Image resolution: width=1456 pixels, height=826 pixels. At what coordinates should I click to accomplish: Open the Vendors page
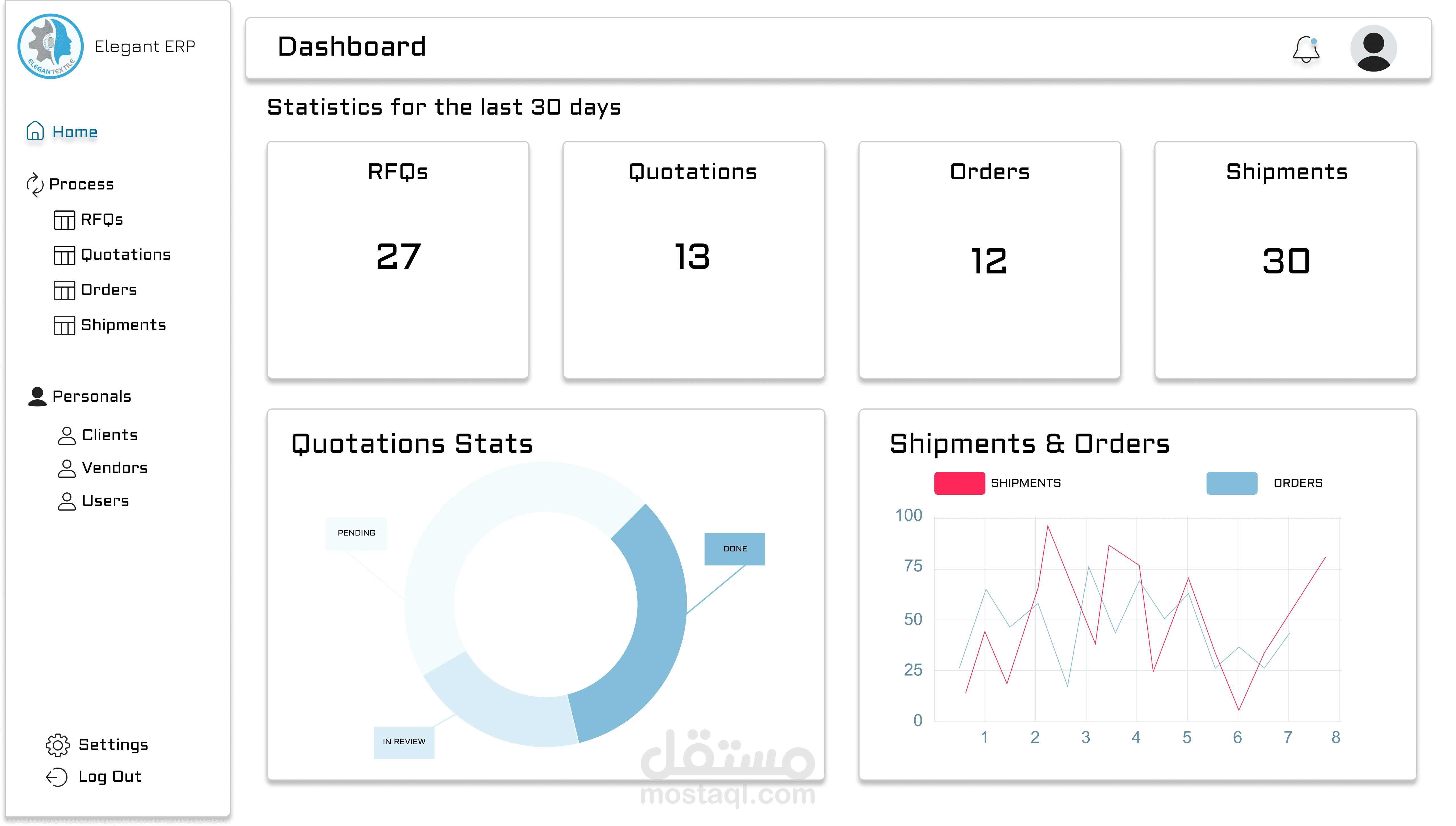(x=114, y=468)
